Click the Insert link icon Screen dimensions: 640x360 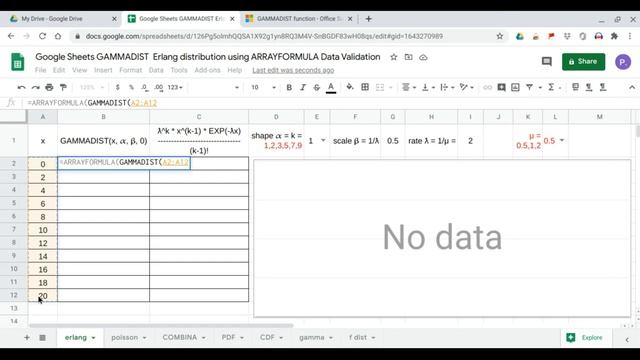click(487, 87)
